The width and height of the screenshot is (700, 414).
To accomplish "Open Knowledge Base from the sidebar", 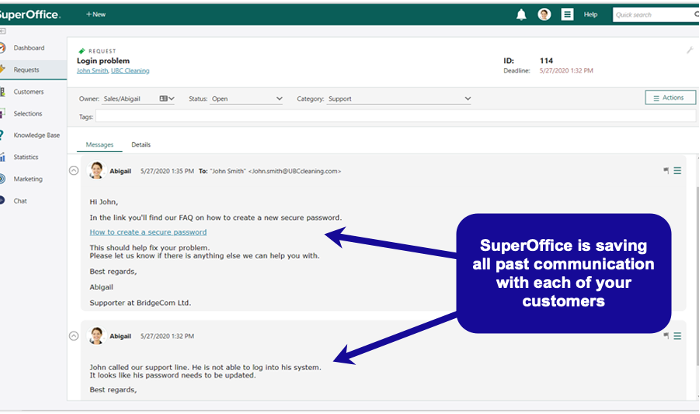I will (x=36, y=135).
